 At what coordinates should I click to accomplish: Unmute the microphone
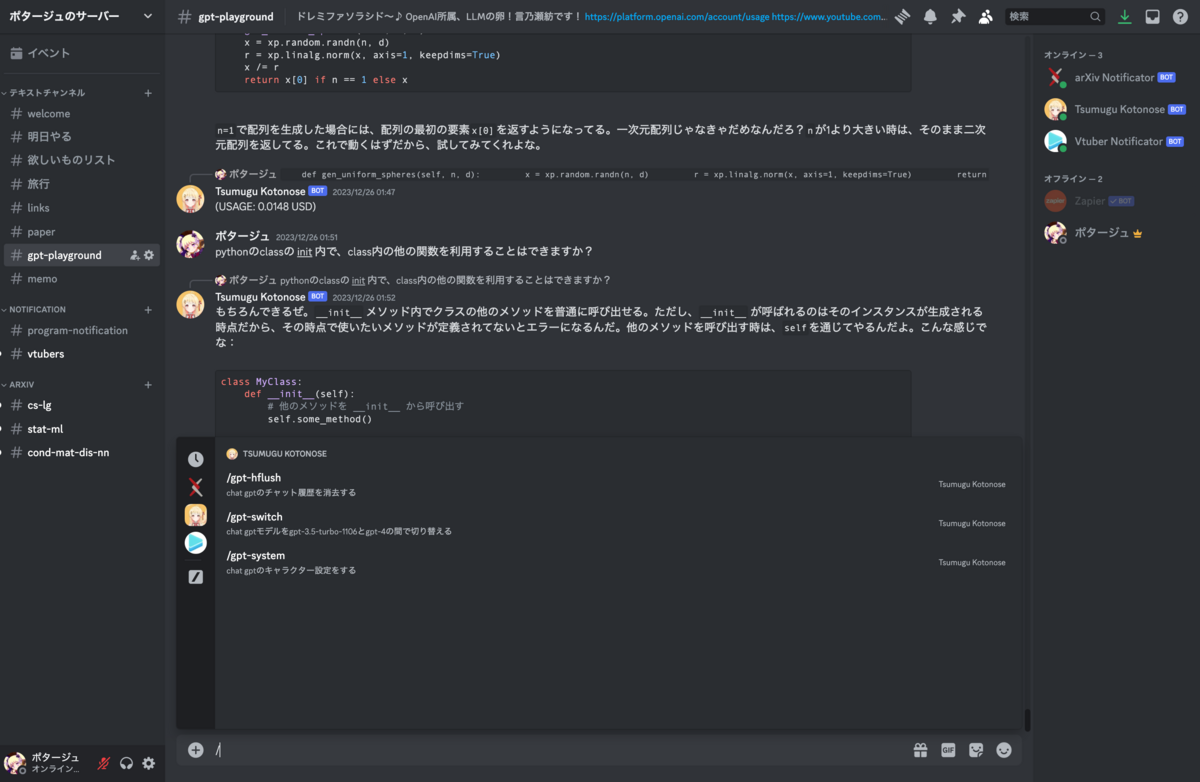tap(103, 763)
